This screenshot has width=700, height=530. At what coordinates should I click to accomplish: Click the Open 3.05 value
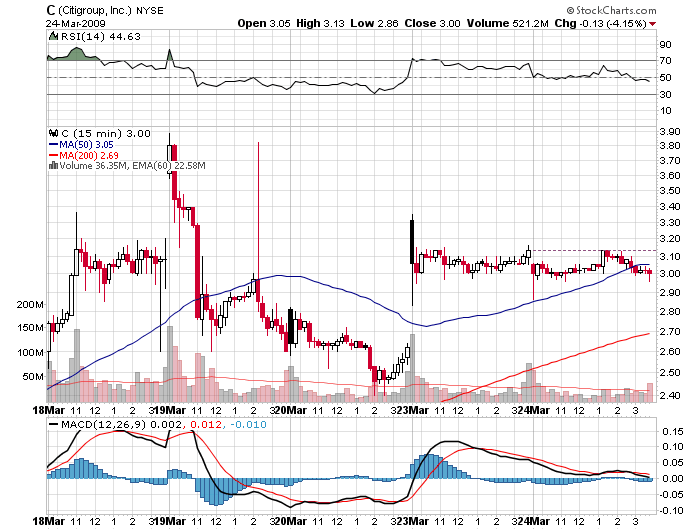(x=264, y=23)
